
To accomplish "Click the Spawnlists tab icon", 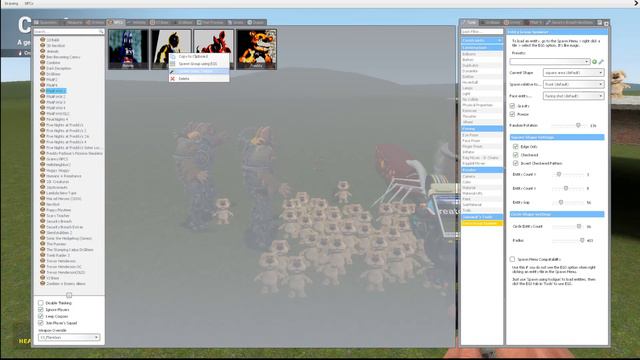I will [x=36, y=22].
